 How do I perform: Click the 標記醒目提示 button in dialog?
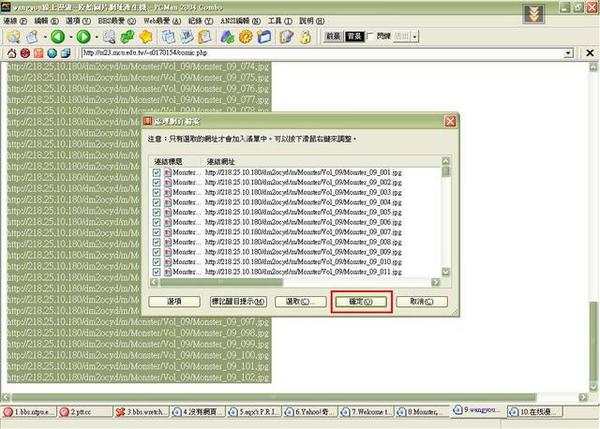(238, 302)
